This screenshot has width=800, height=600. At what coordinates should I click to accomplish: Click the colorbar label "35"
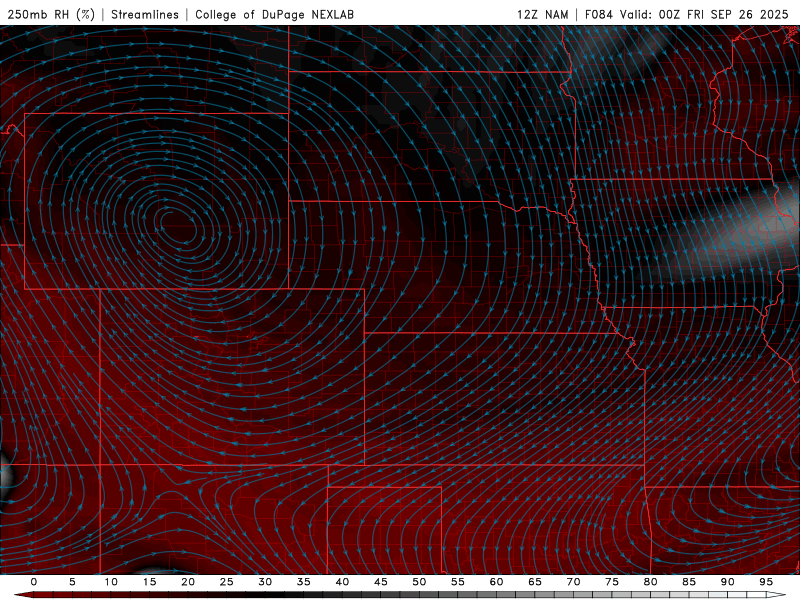tap(304, 582)
